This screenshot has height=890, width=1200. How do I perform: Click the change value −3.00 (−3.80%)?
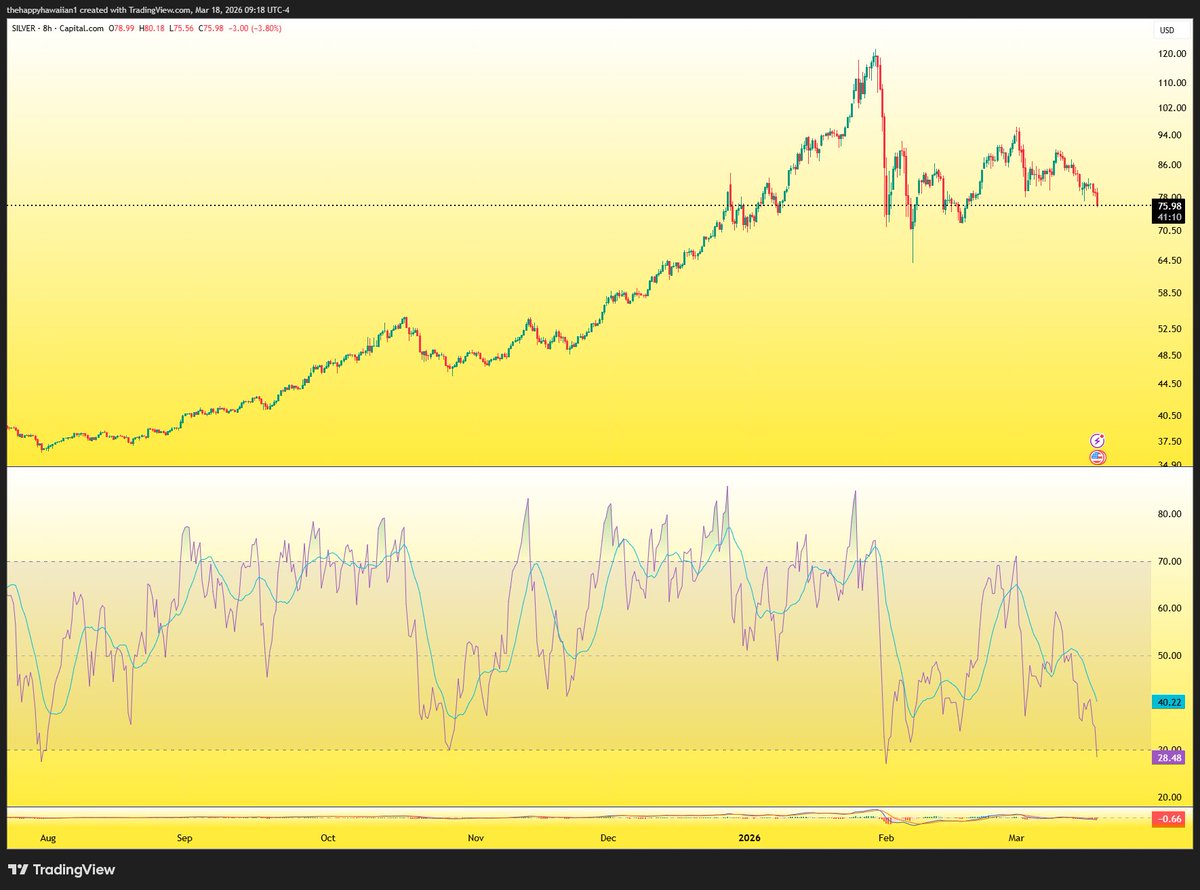click(255, 28)
